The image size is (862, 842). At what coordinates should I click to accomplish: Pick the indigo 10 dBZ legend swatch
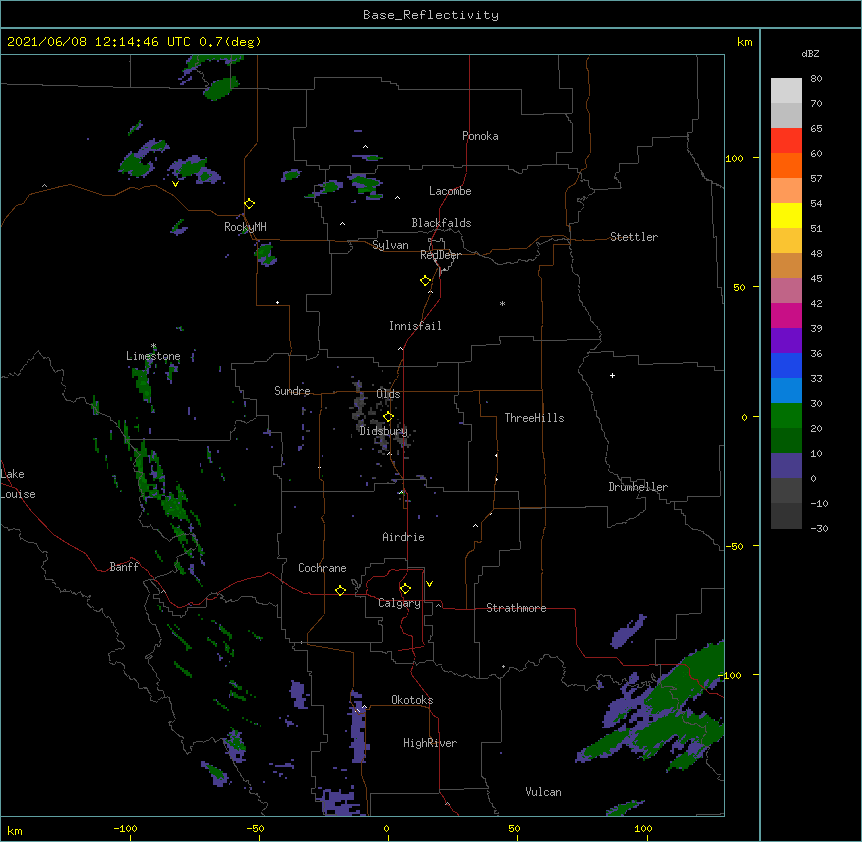[786, 466]
